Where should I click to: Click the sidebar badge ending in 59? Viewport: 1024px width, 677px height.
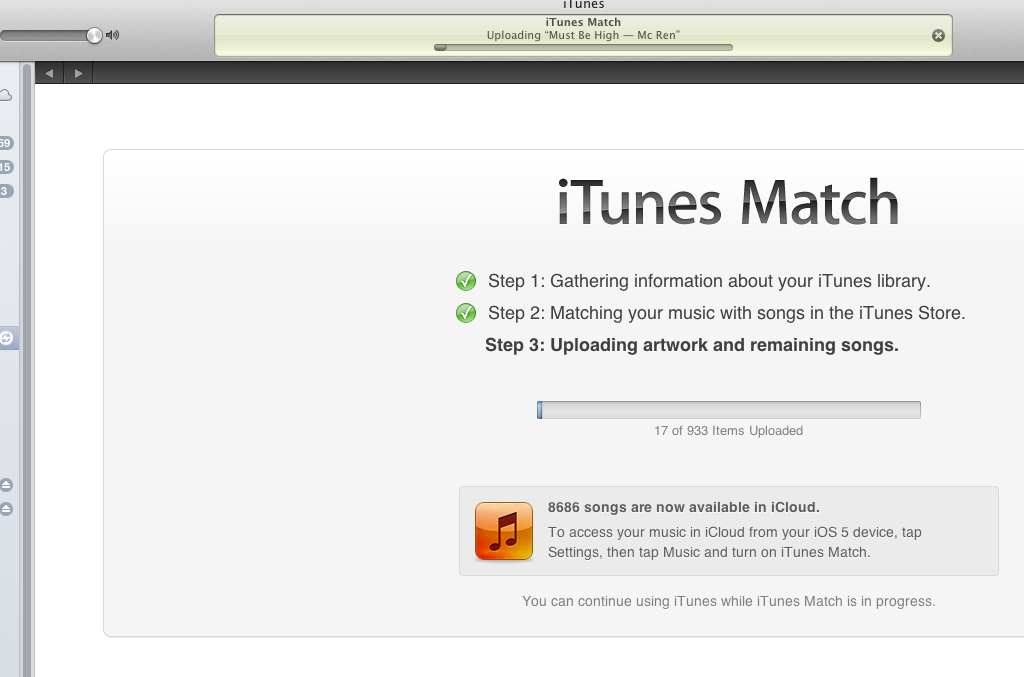6,143
